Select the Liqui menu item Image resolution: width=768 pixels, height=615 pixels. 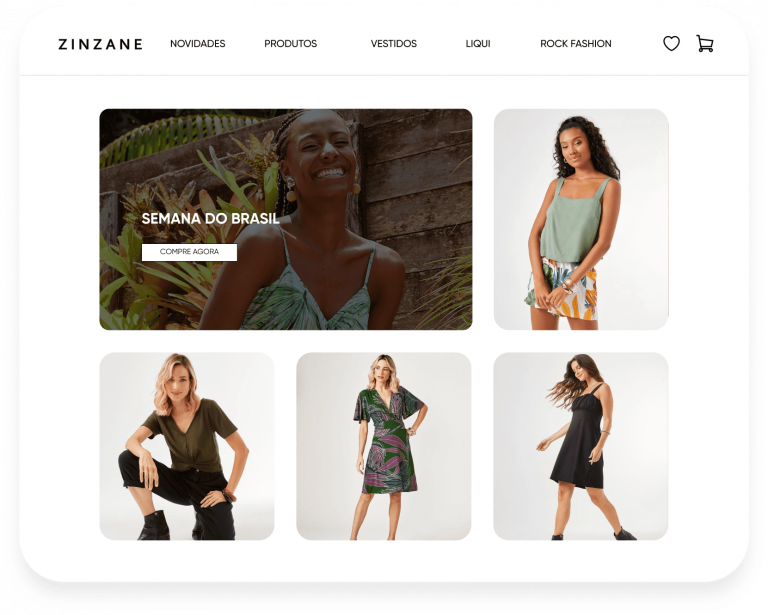click(478, 44)
